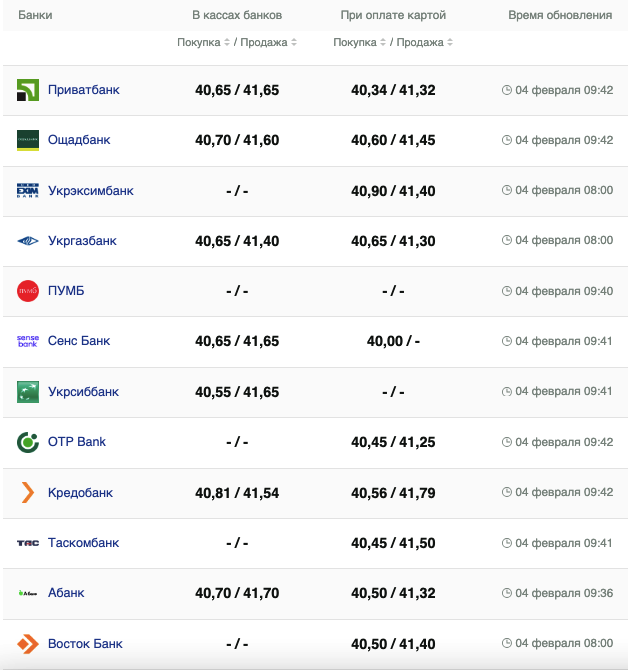Click the Банки column header
Viewport: 628px width, 670px height.
[35, 16]
